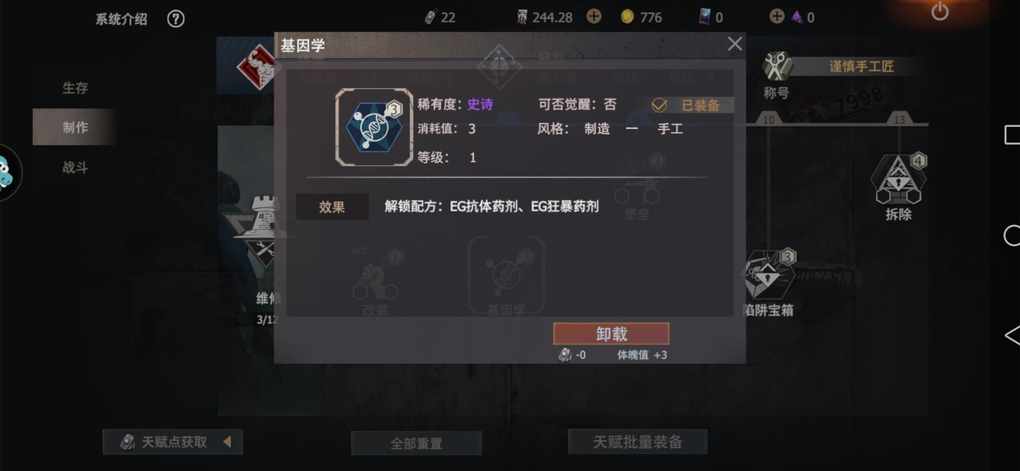This screenshot has width=1020, height=471.
Task: Close the 基因学 dialog
Action: tap(734, 44)
